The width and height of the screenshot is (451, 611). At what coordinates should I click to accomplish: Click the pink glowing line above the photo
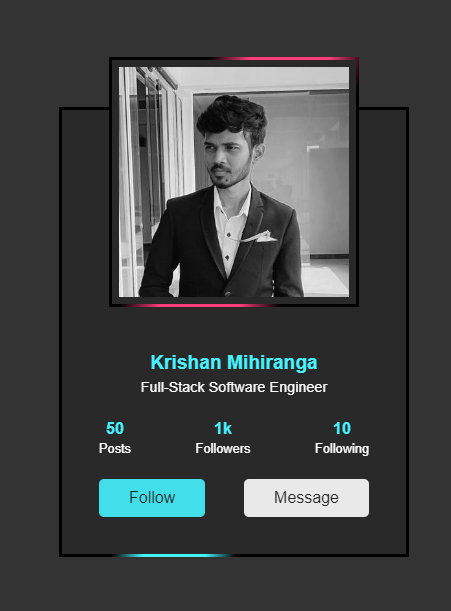tap(285, 58)
